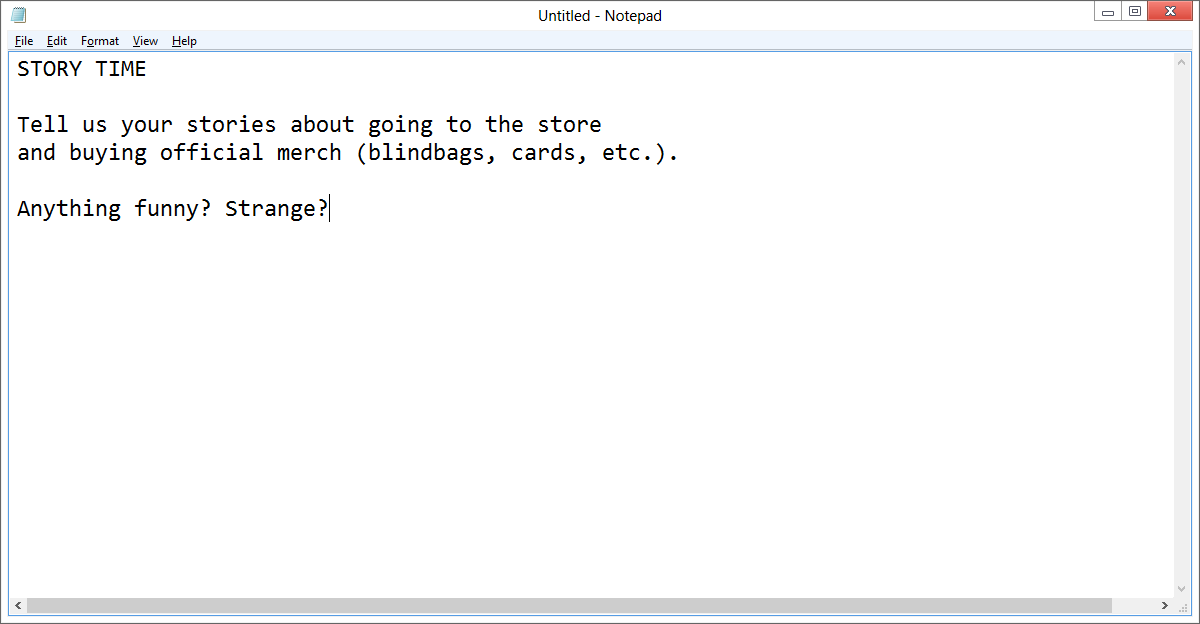
Task: Click the horizontal scrollbar thumb
Action: point(570,606)
